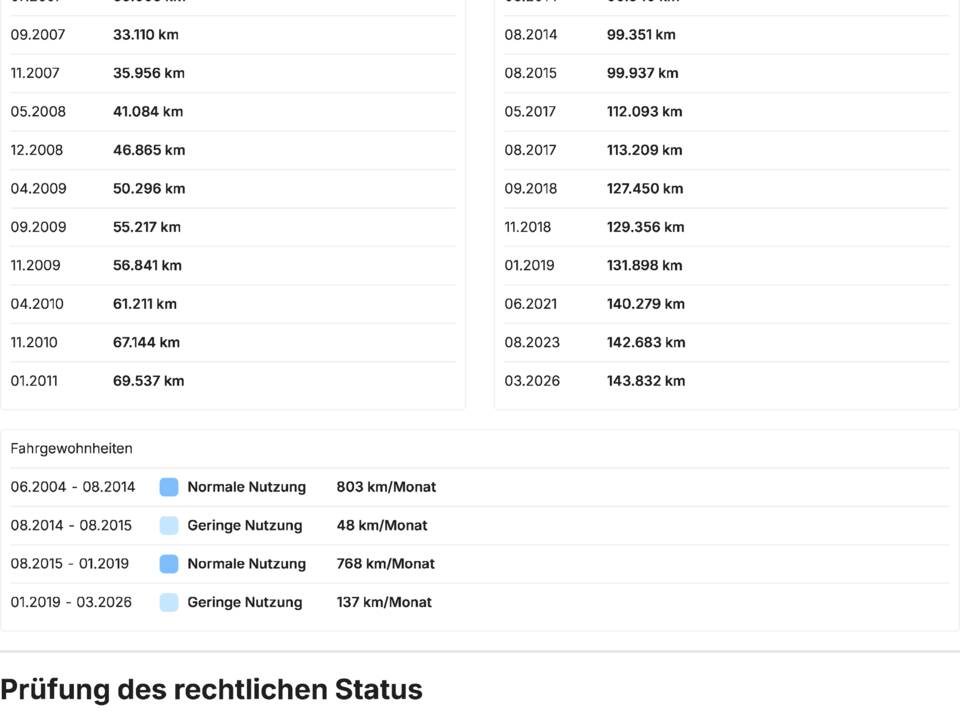960x720 pixels.
Task: Select the blue swatch for 08.2015 - 01.2019
Action: tap(169, 564)
